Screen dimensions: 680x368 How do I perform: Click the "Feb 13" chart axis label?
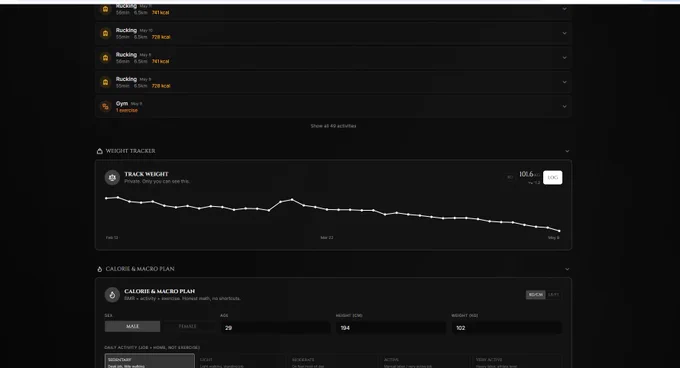pos(112,238)
